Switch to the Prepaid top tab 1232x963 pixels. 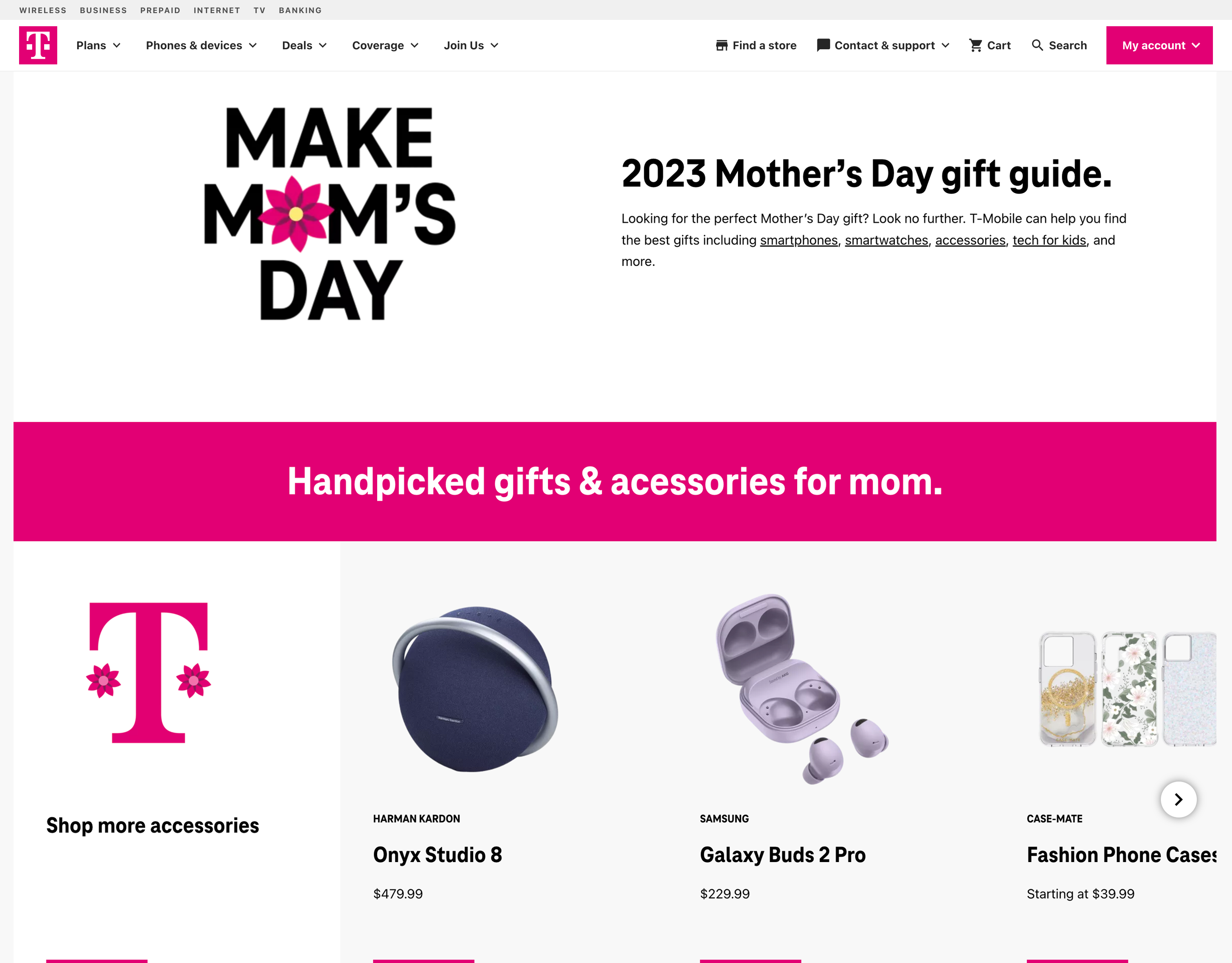click(x=160, y=10)
